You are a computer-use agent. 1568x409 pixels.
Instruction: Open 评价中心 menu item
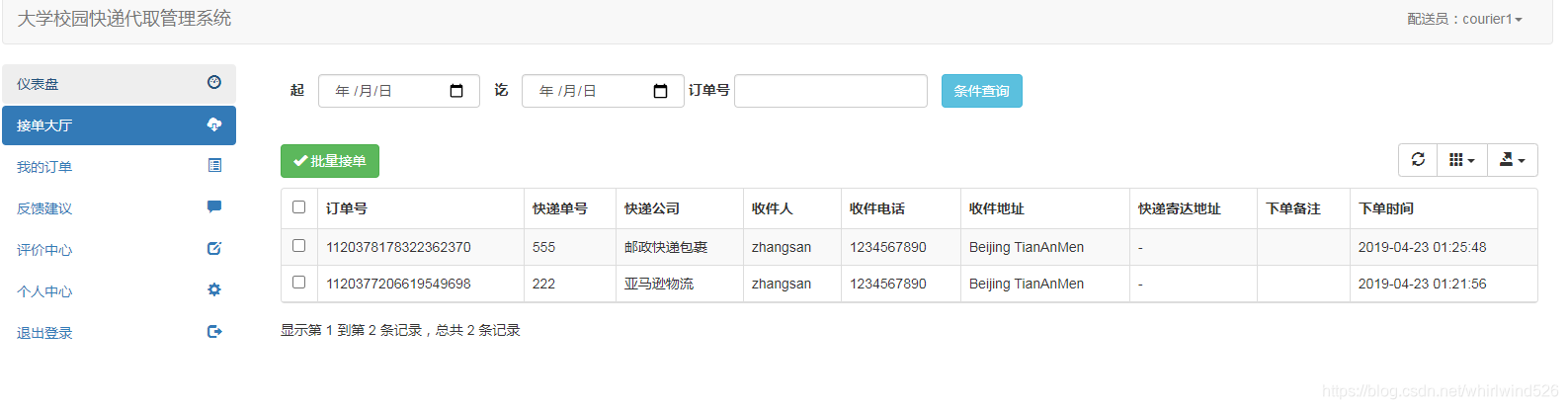pyautogui.click(x=119, y=250)
